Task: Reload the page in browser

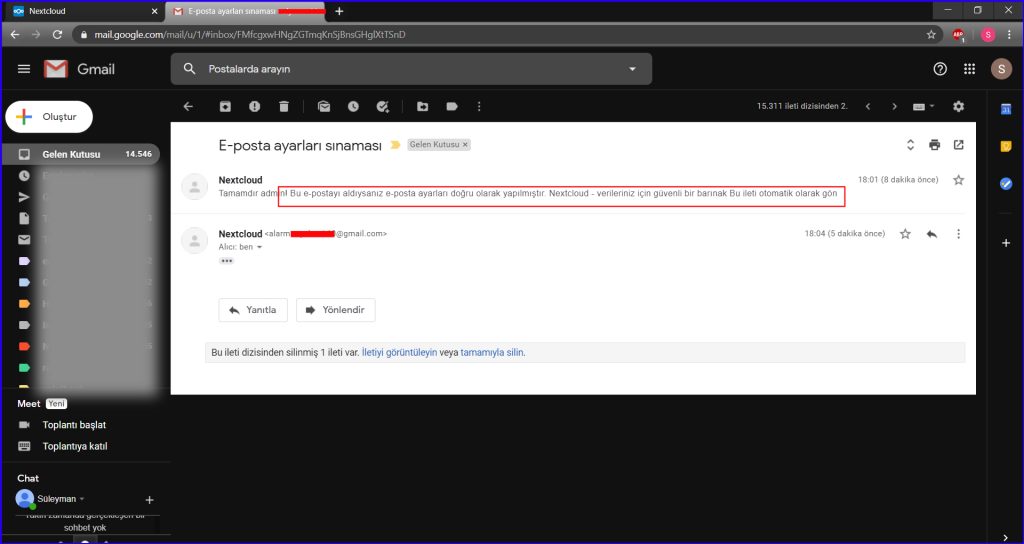Action: point(57,35)
